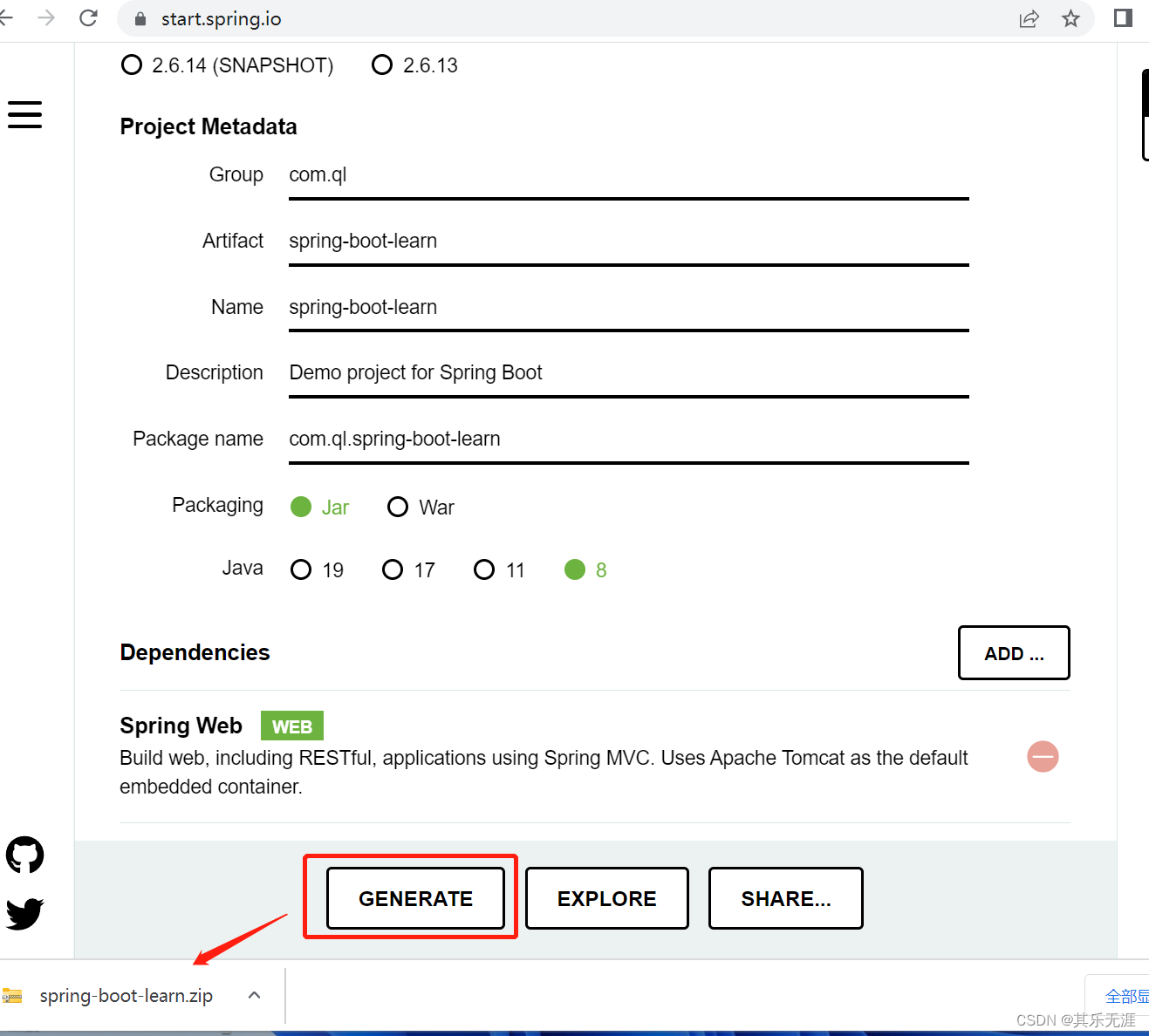1149x1036 pixels.
Task: Click the SHARE... button
Action: tap(786, 898)
